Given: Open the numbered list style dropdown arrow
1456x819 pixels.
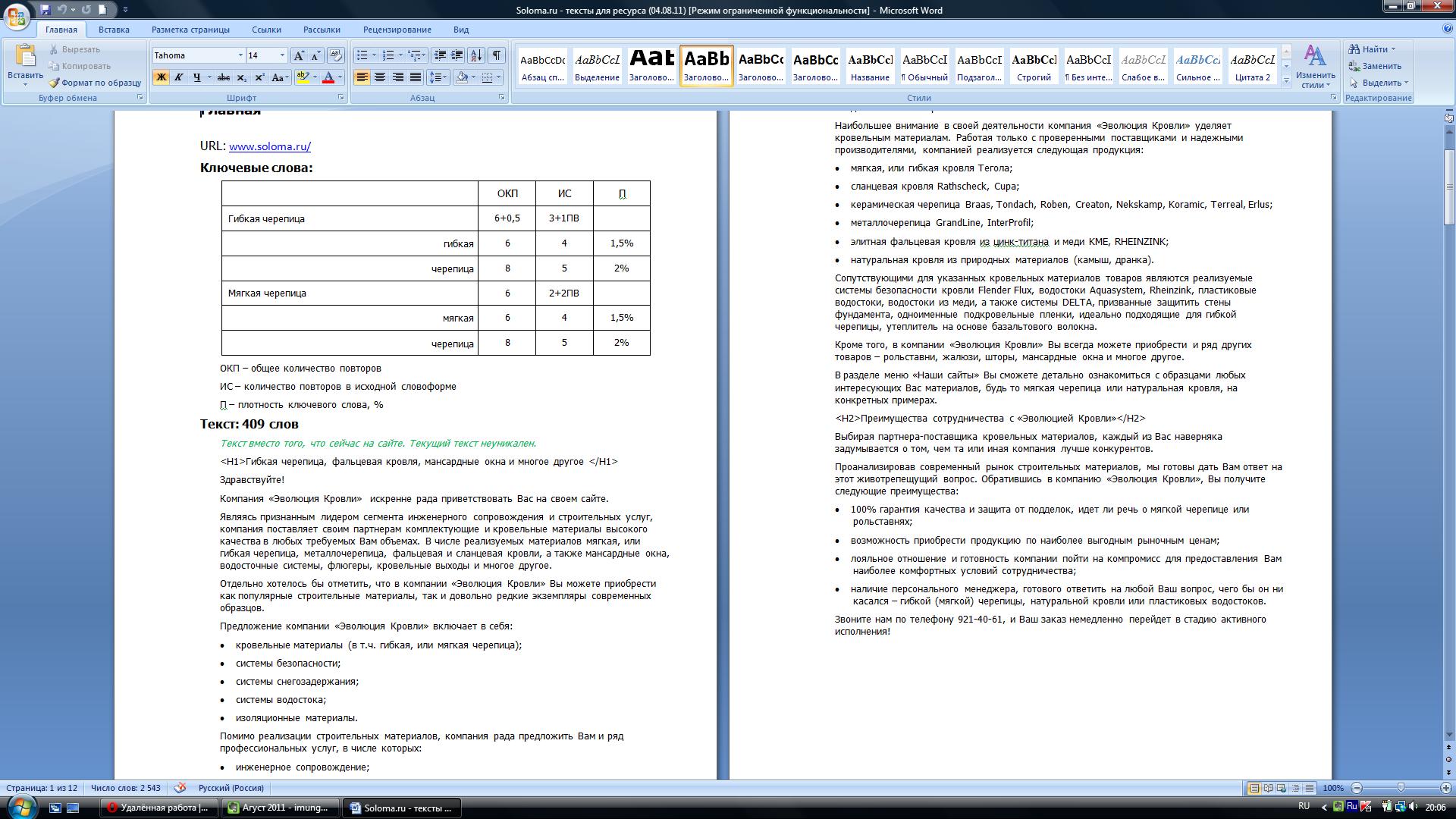Looking at the screenshot, I should (x=400, y=55).
